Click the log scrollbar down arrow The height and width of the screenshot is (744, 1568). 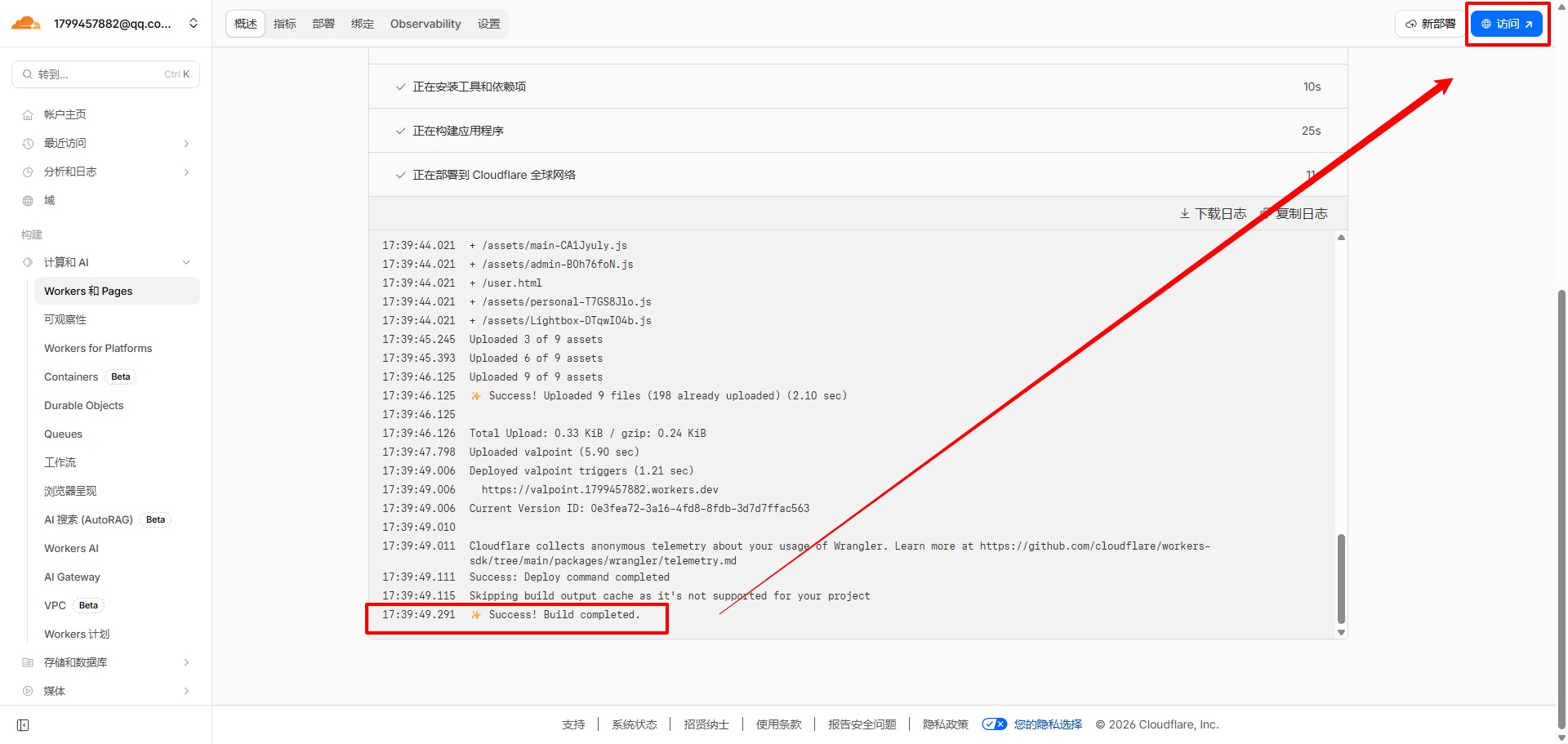(x=1341, y=632)
